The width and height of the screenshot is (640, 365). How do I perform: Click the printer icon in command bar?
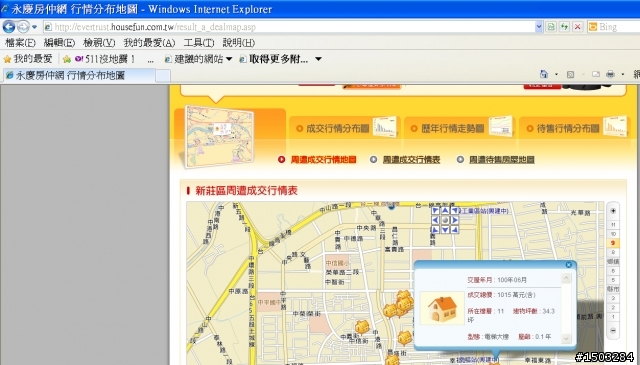(x=610, y=74)
